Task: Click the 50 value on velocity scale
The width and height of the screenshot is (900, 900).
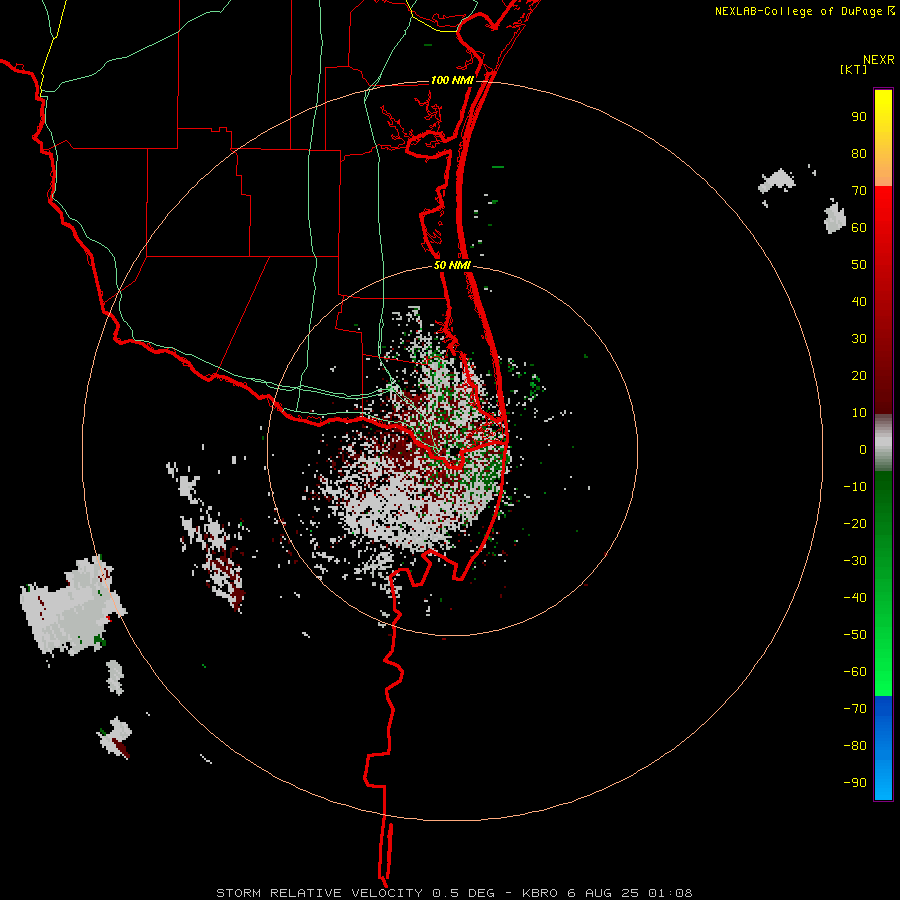Action: pyautogui.click(x=859, y=265)
